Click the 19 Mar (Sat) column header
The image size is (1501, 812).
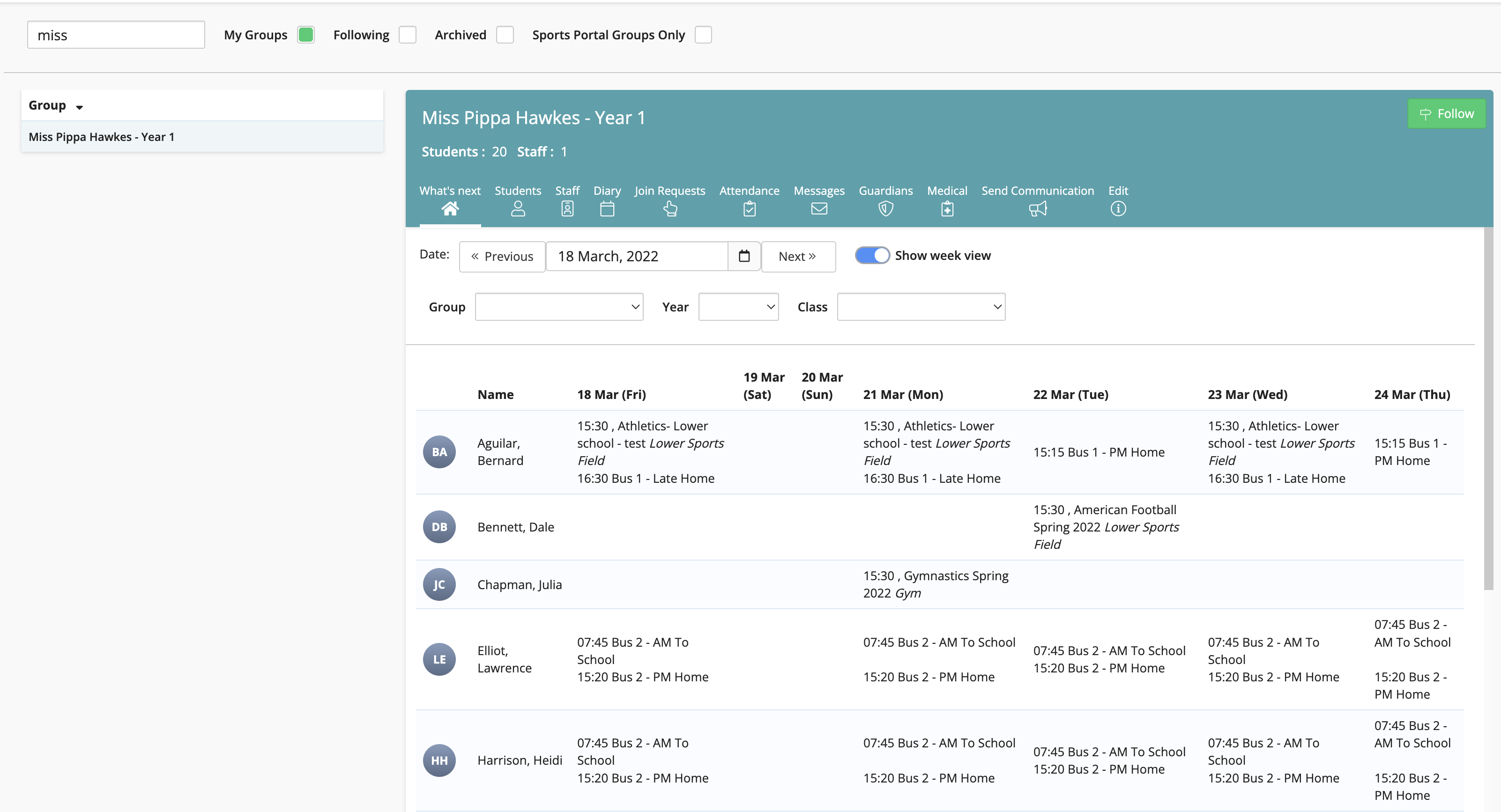[x=763, y=385]
